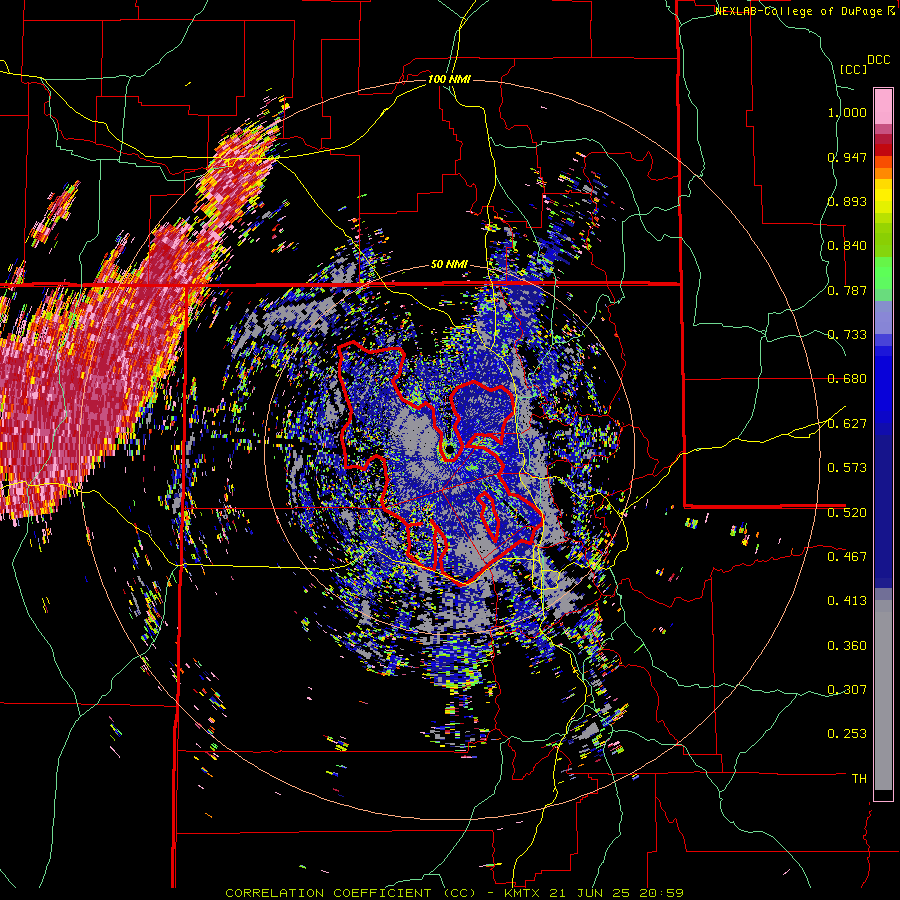This screenshot has height=900, width=900.
Task: Select the 0.947 legend value
Action: tap(847, 157)
